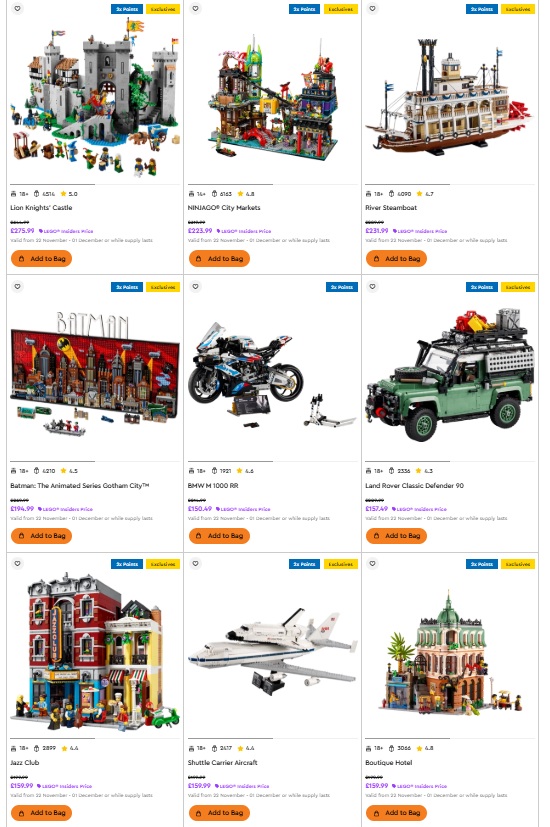
Task: Click the heart icon on Boutique Hotel
Action: click(x=372, y=563)
